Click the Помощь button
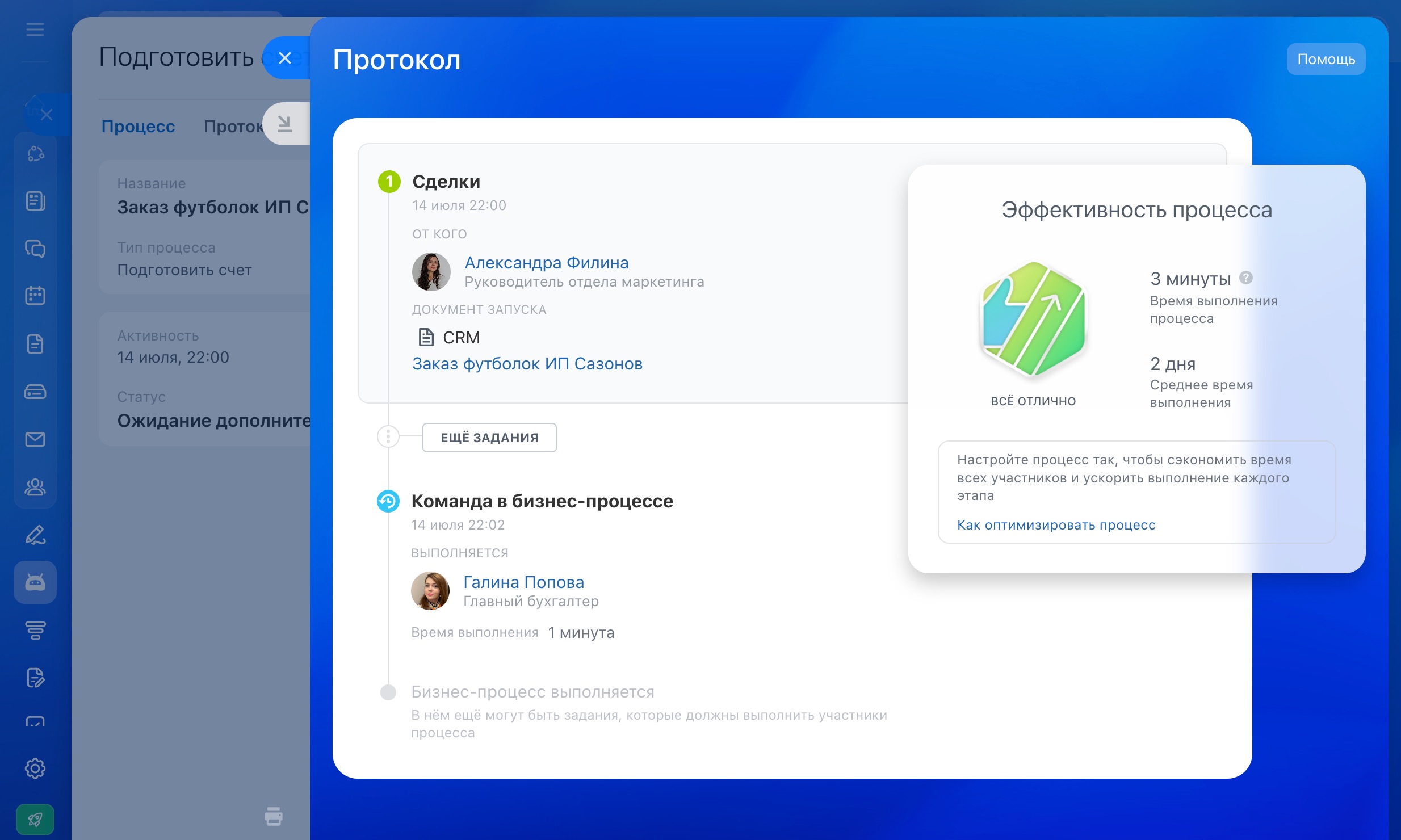 1326,59
